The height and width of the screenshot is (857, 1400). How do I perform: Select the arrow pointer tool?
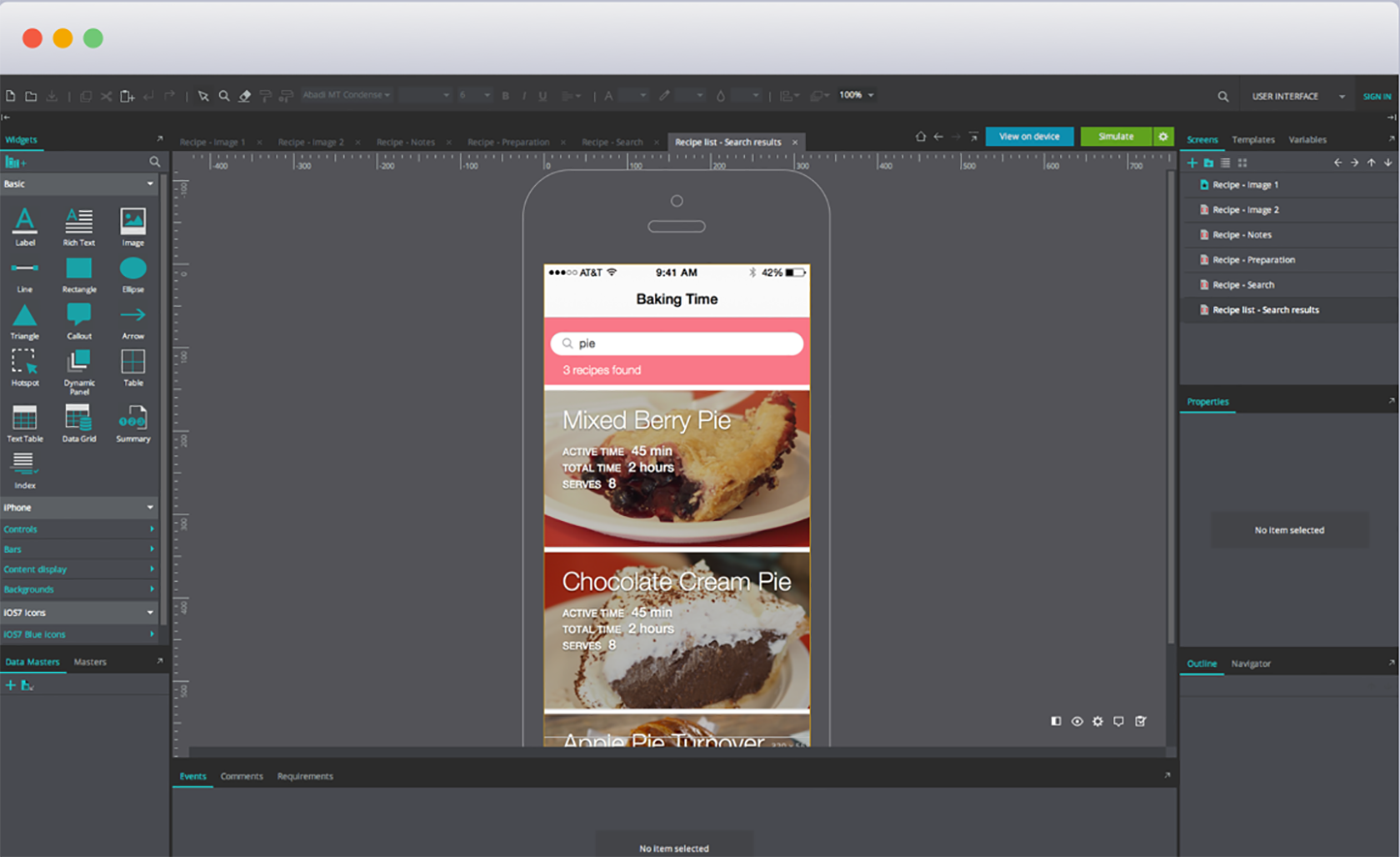(x=203, y=96)
